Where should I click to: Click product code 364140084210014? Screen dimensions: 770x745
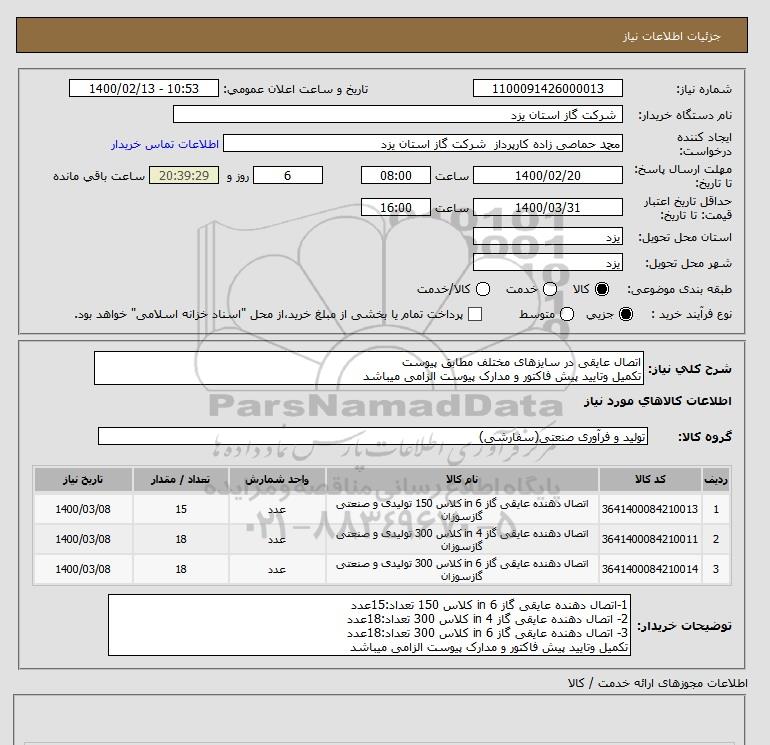[x=650, y=569]
